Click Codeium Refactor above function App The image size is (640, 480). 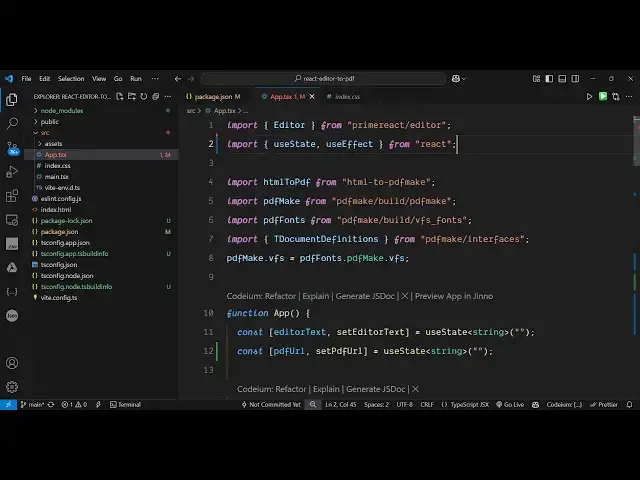click(261, 296)
